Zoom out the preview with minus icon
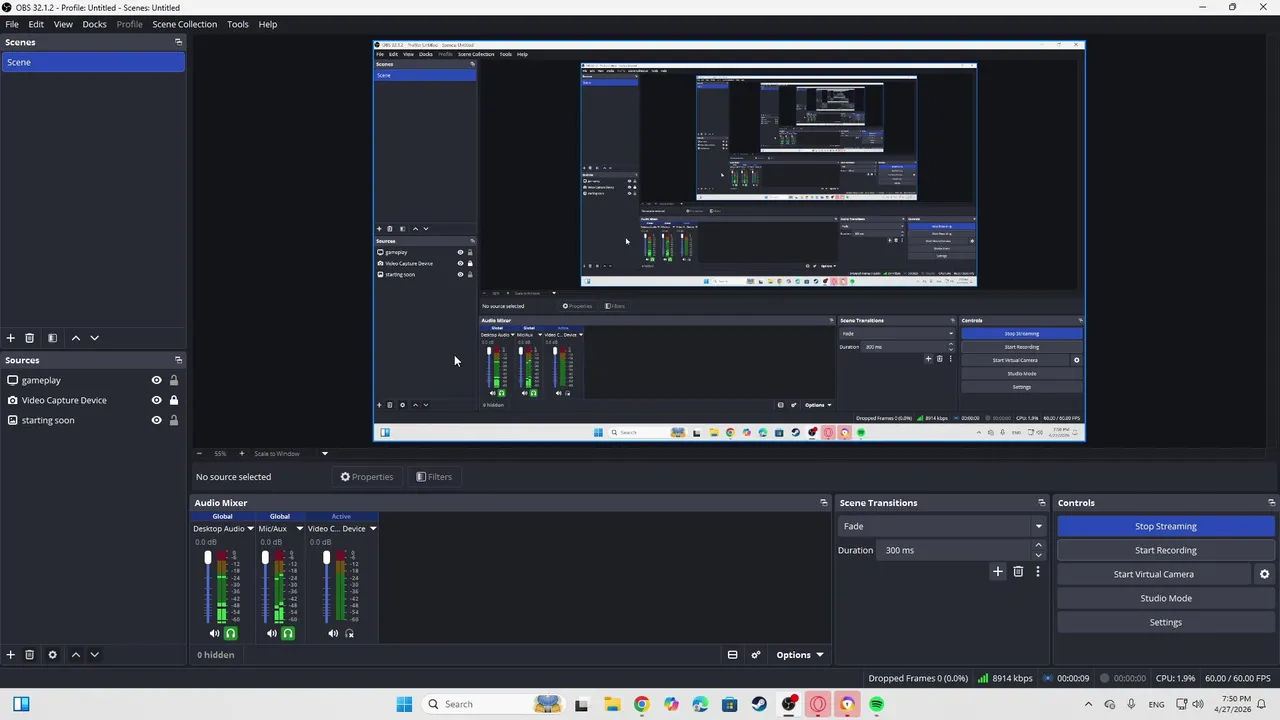 (x=199, y=454)
